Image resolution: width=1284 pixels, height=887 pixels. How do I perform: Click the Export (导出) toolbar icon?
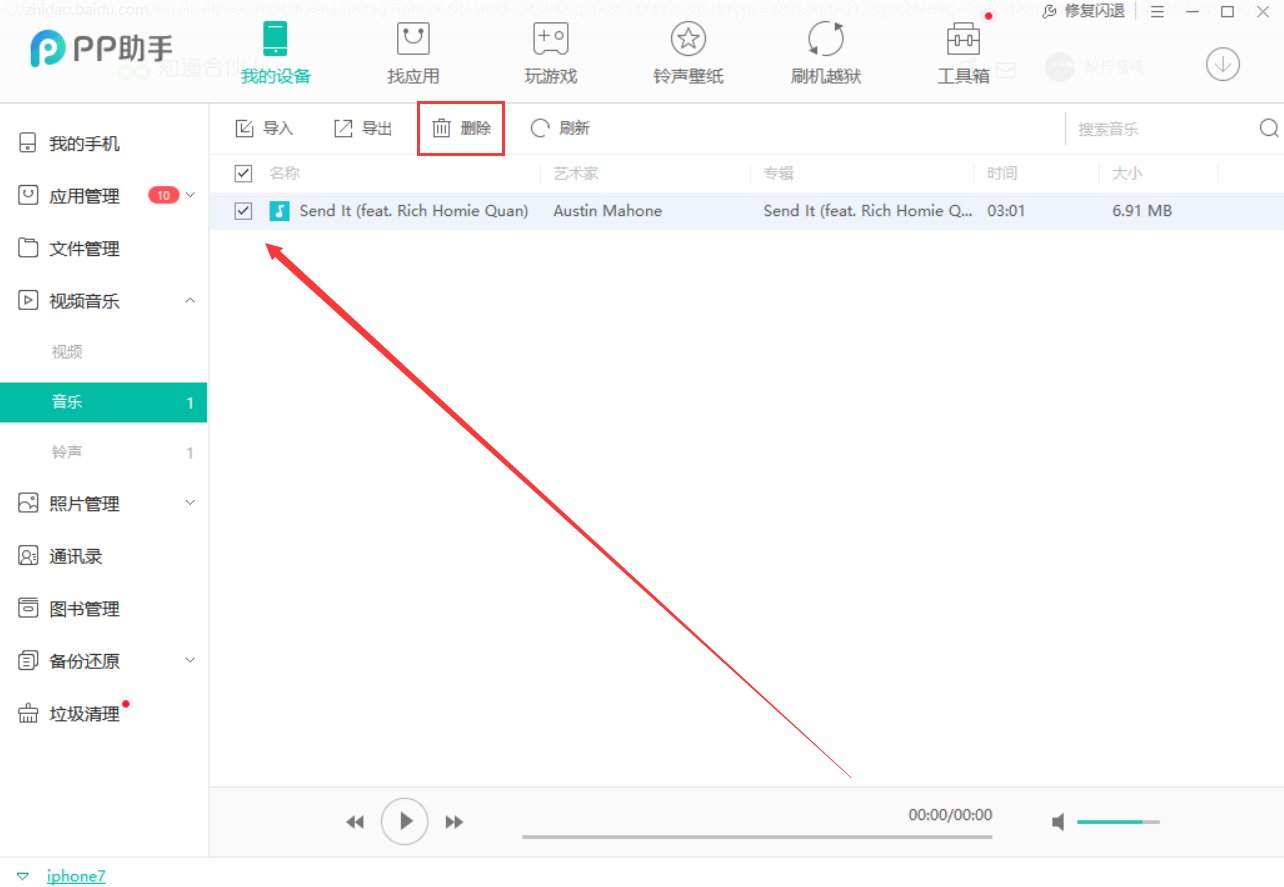point(343,128)
